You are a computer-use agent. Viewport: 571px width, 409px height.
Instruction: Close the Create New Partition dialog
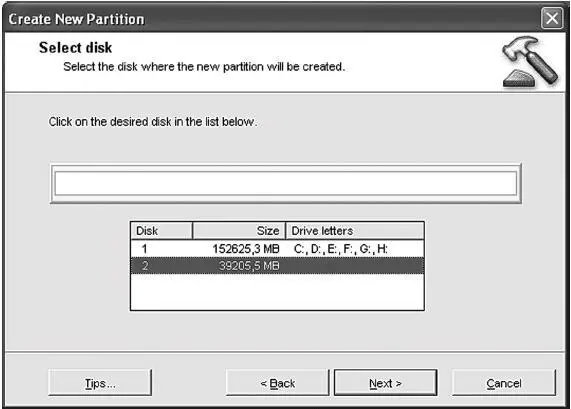click(x=551, y=18)
